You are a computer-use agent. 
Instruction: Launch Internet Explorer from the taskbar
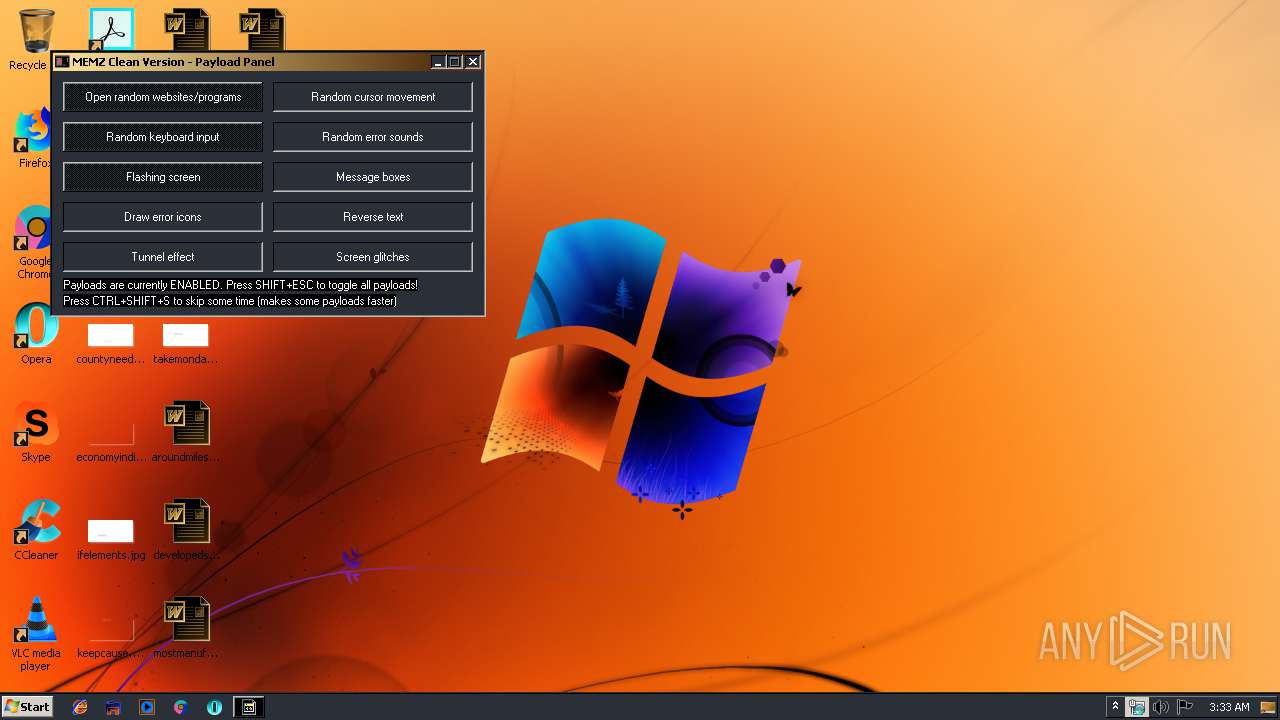tap(80, 707)
